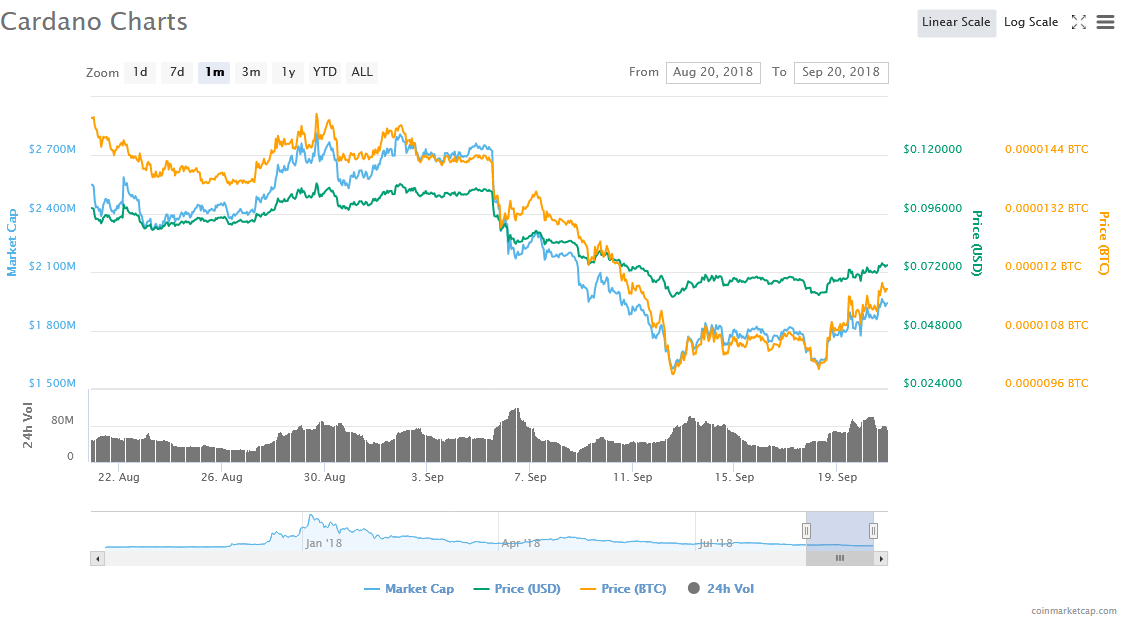The height and width of the screenshot is (619, 1141).
Task: Click the 11. Sep date label
Action: (x=632, y=477)
